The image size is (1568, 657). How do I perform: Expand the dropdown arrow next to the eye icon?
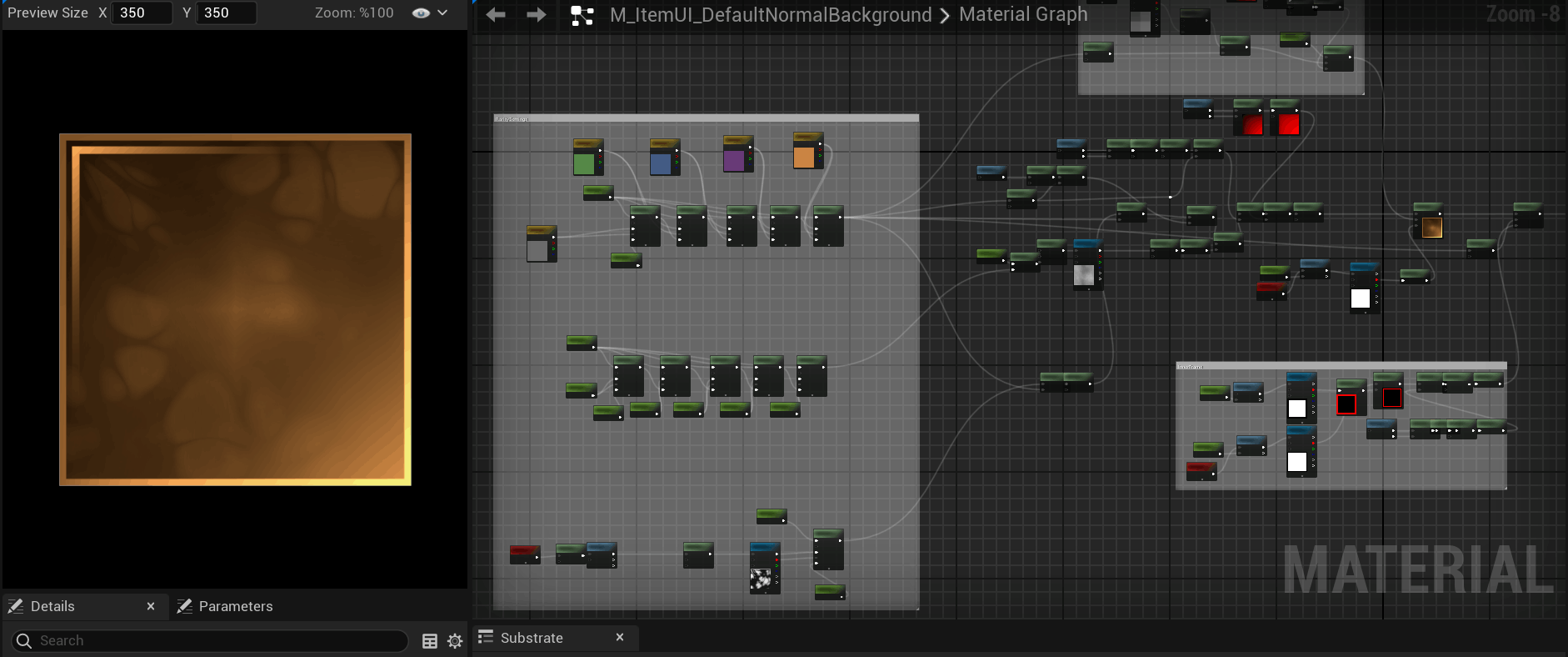click(x=442, y=13)
